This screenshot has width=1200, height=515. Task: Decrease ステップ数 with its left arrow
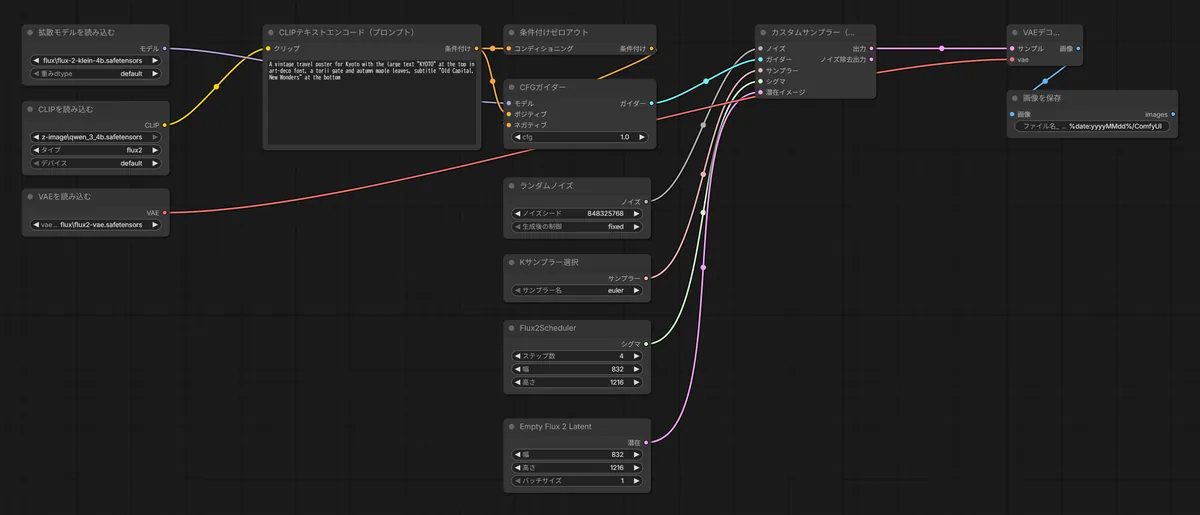(x=518, y=356)
